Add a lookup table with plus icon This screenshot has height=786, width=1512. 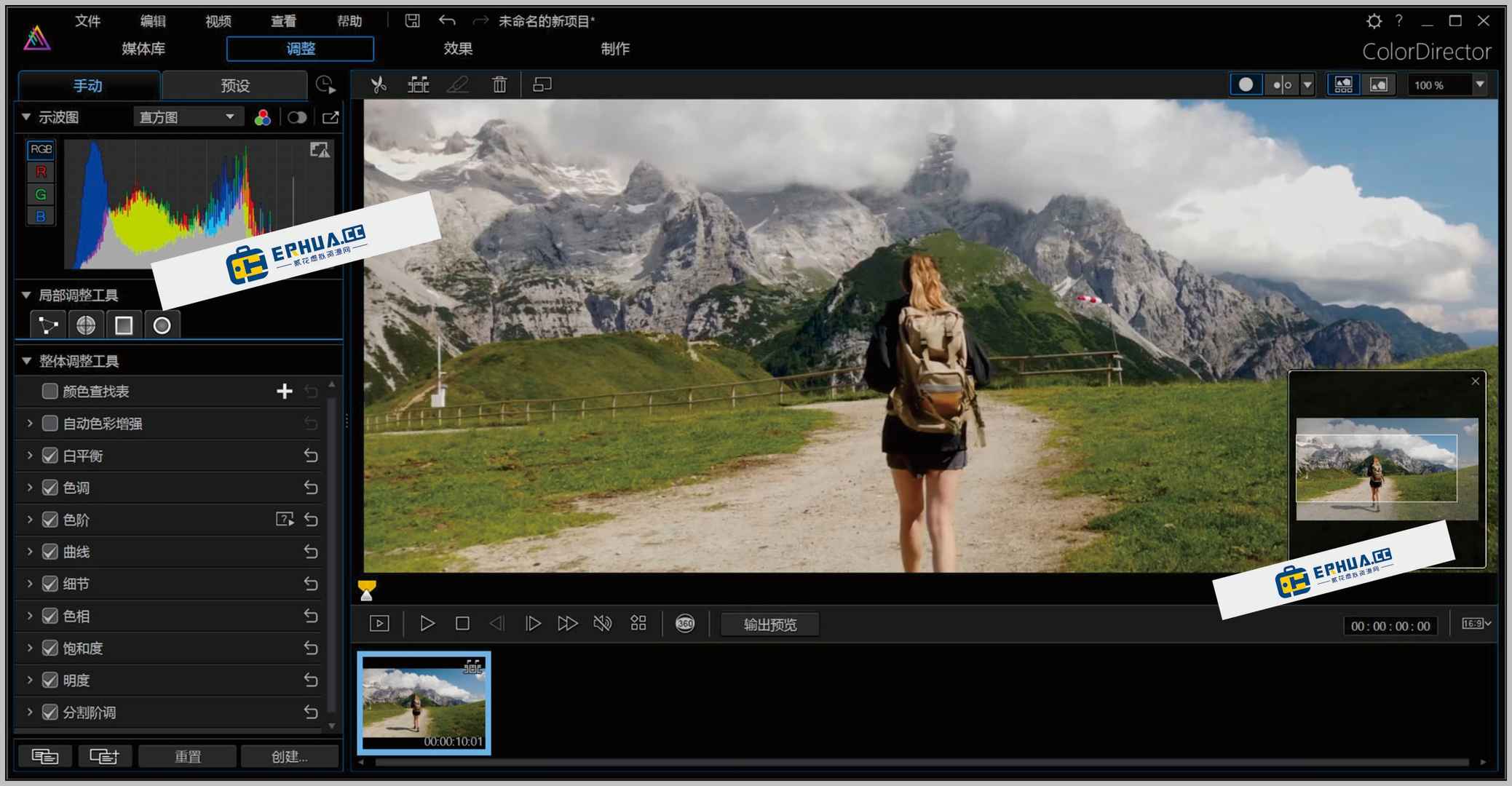pos(285,392)
